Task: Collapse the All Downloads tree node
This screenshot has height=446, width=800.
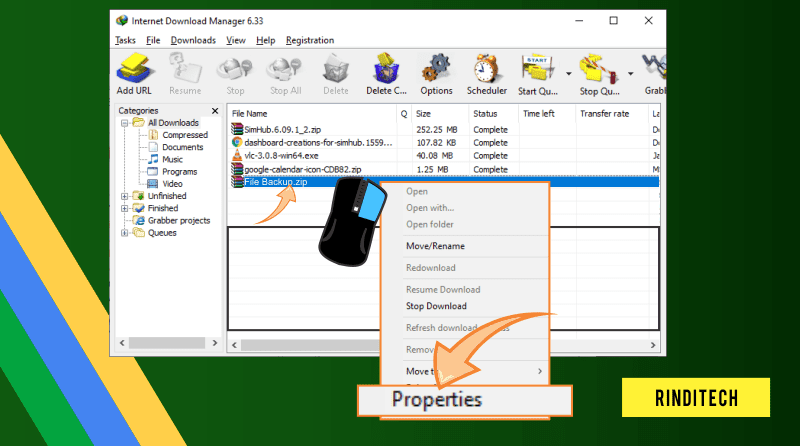Action: tap(124, 123)
